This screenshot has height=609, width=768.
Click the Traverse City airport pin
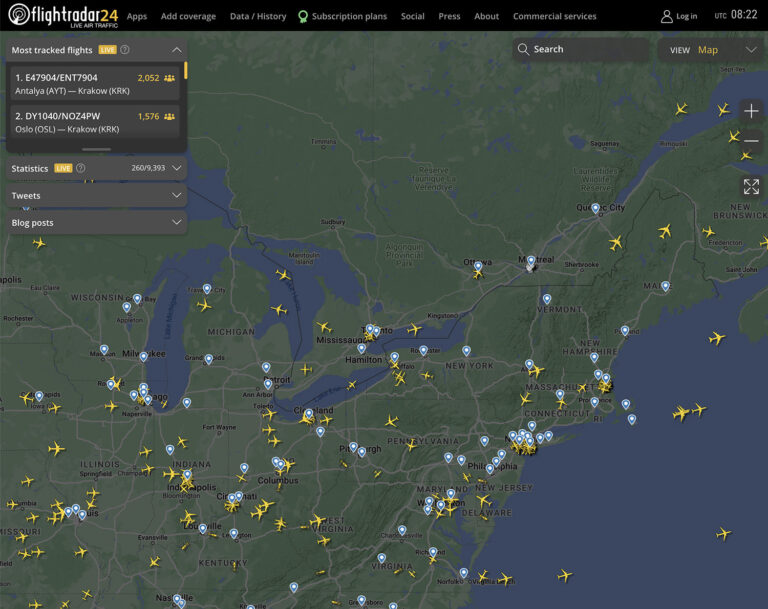point(207,289)
